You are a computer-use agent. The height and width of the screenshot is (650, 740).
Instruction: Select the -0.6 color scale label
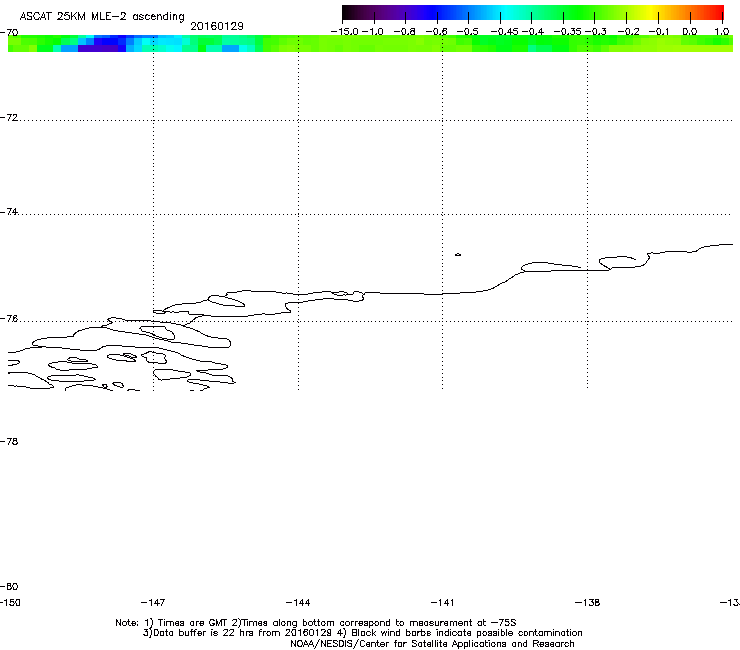(x=437, y=32)
